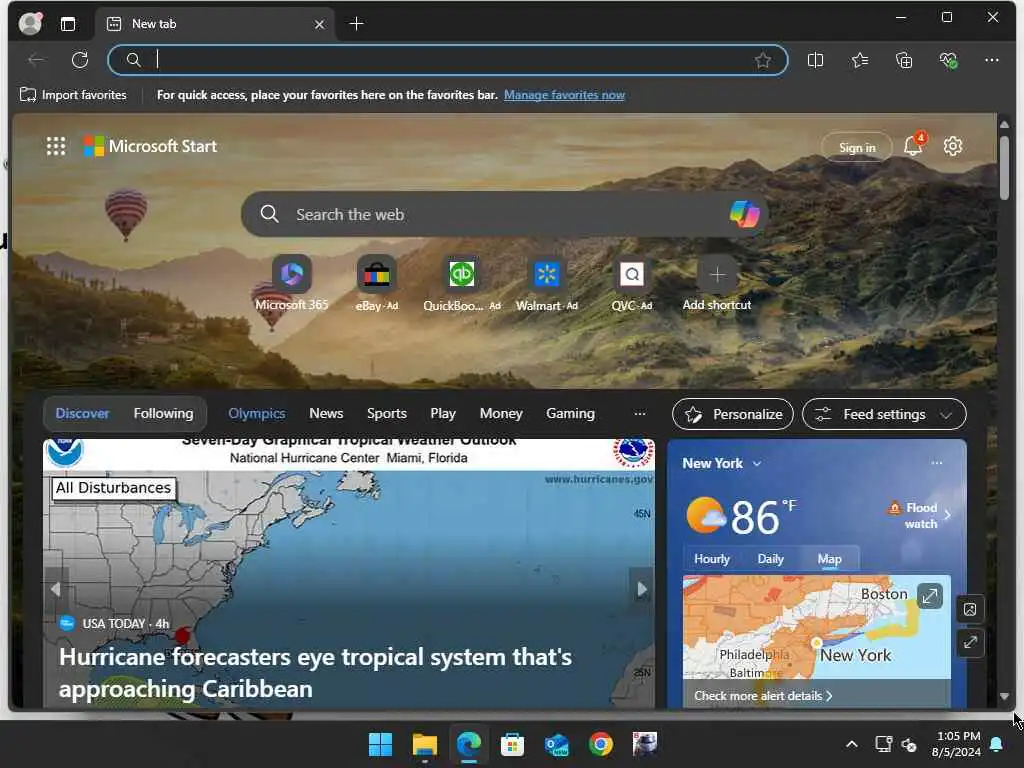Open Check more alert details link
Viewport: 1024px width, 768px height.
763,696
